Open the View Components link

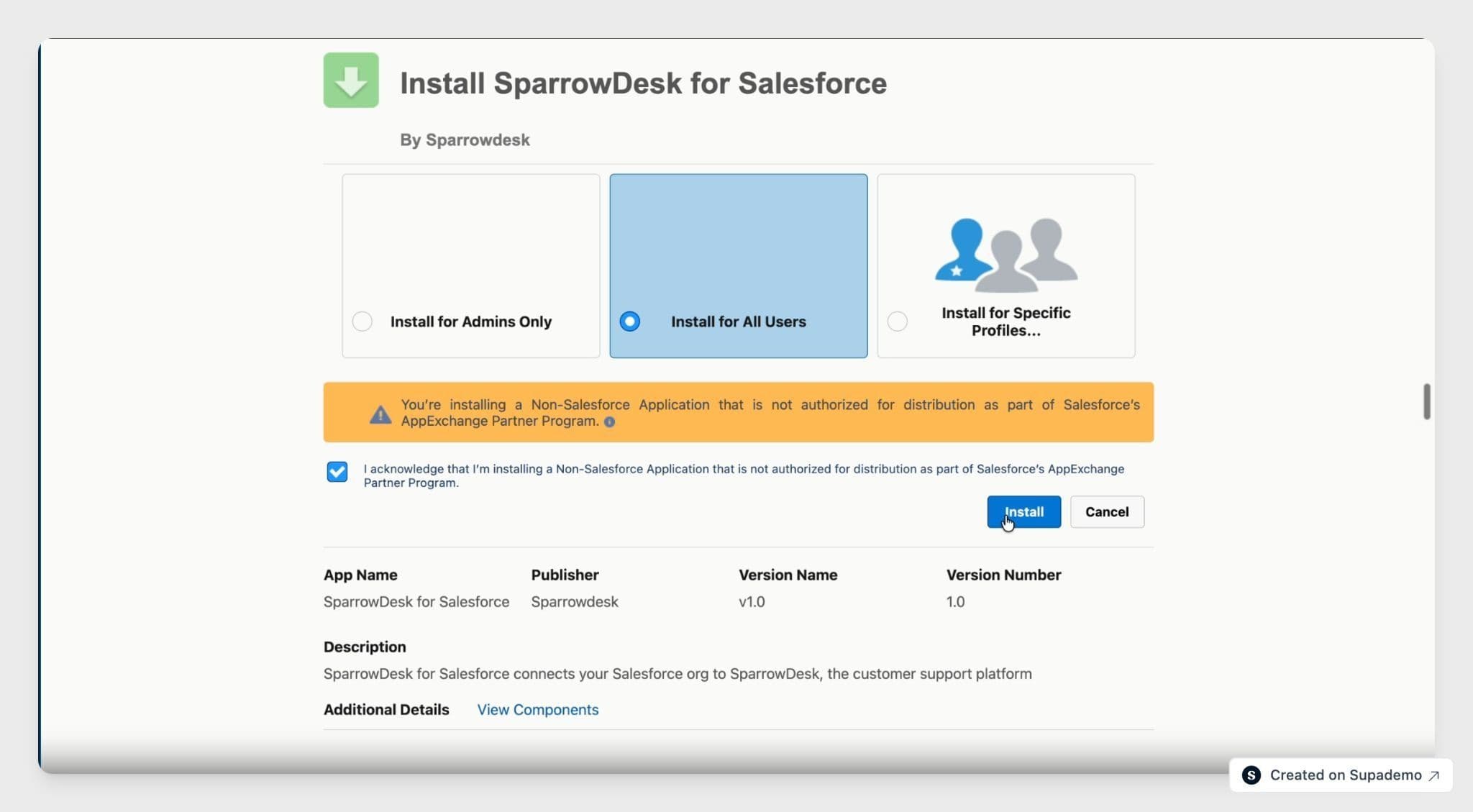(538, 710)
